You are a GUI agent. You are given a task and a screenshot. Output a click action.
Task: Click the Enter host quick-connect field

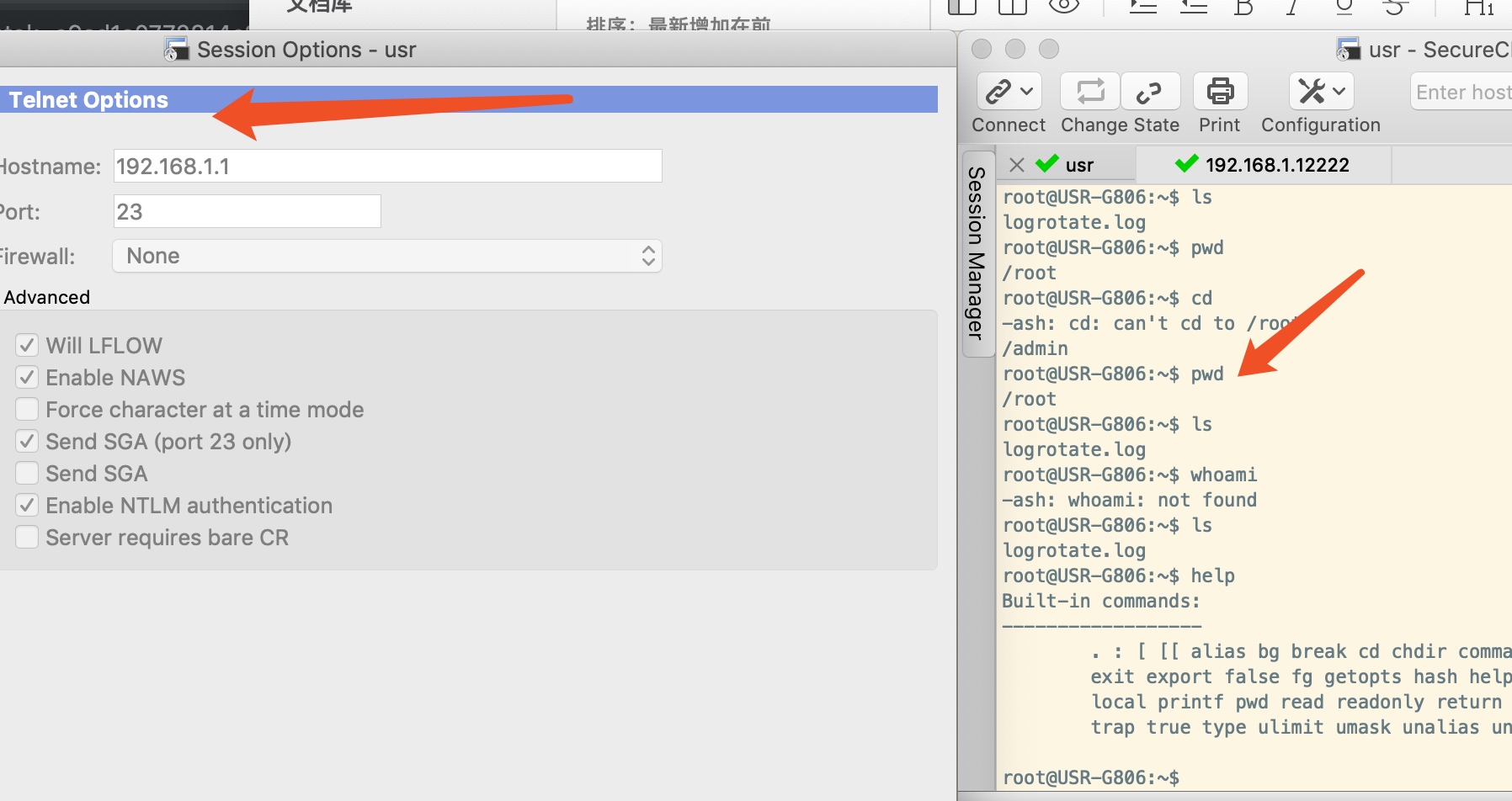(1462, 93)
